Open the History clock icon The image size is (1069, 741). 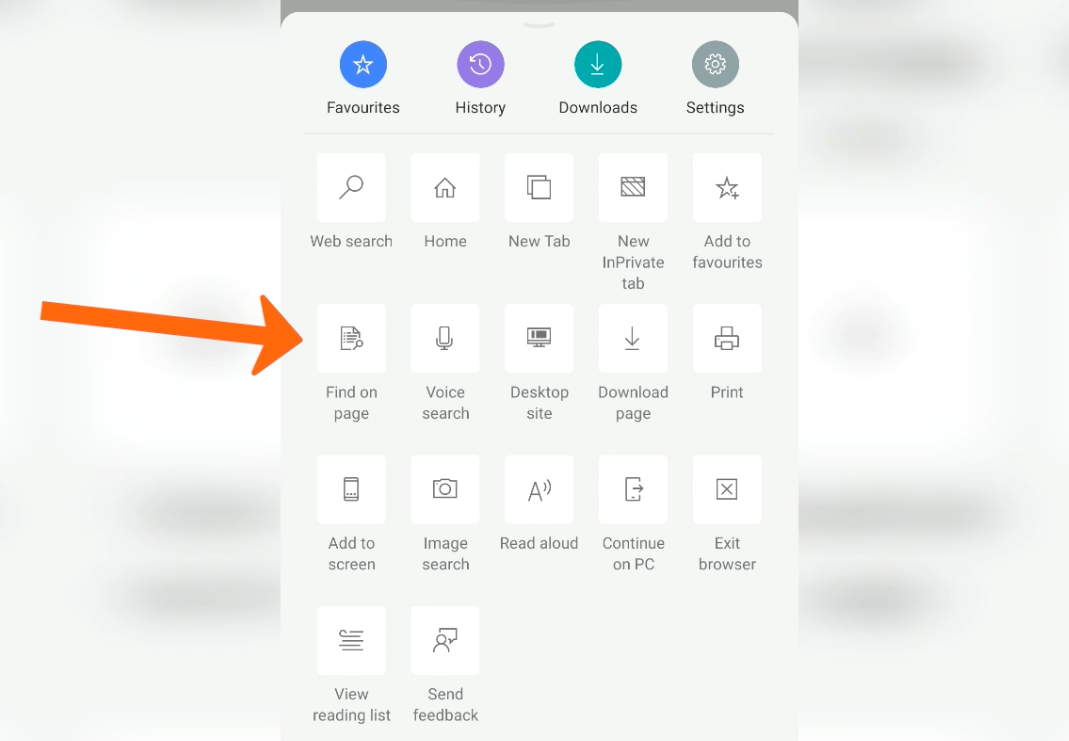click(x=480, y=66)
